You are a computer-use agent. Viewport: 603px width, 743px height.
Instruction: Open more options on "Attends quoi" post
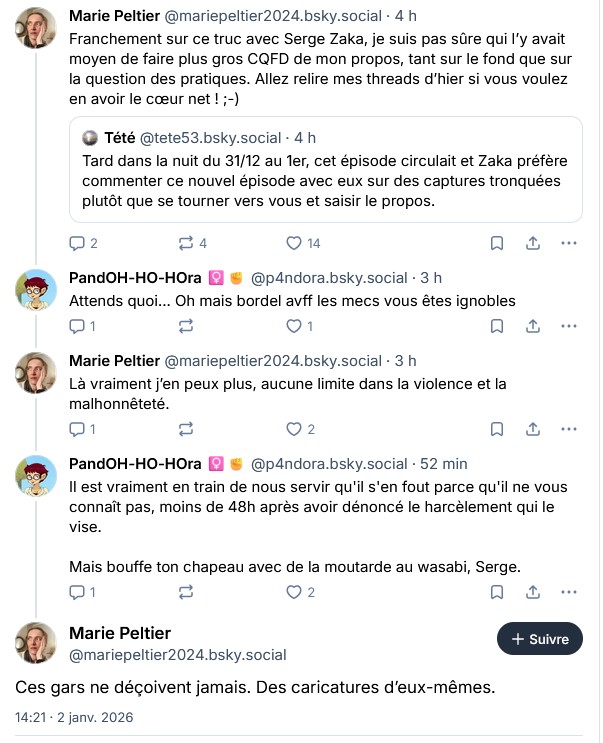click(x=569, y=326)
